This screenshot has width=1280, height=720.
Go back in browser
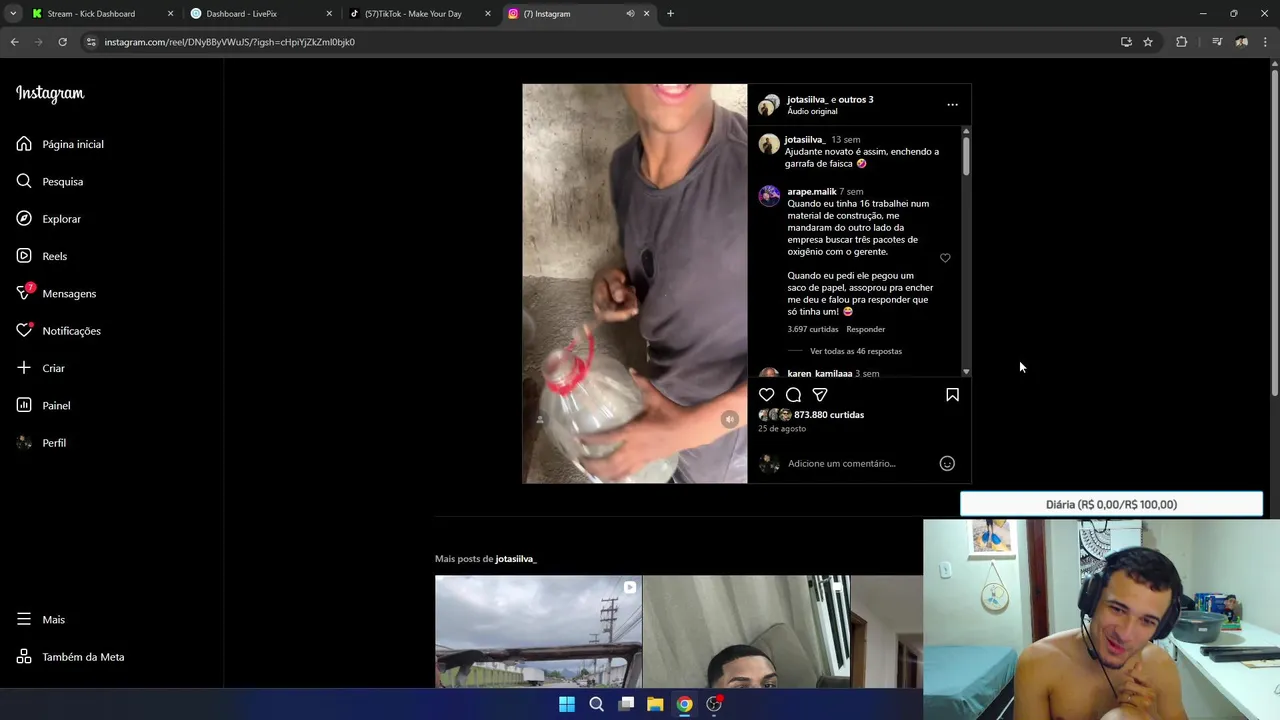(x=14, y=42)
